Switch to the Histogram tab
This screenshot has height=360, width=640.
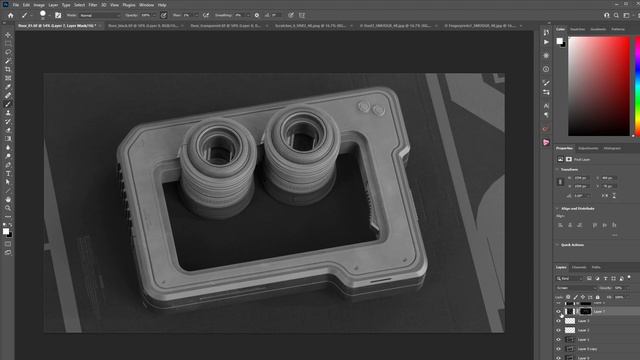(612, 148)
